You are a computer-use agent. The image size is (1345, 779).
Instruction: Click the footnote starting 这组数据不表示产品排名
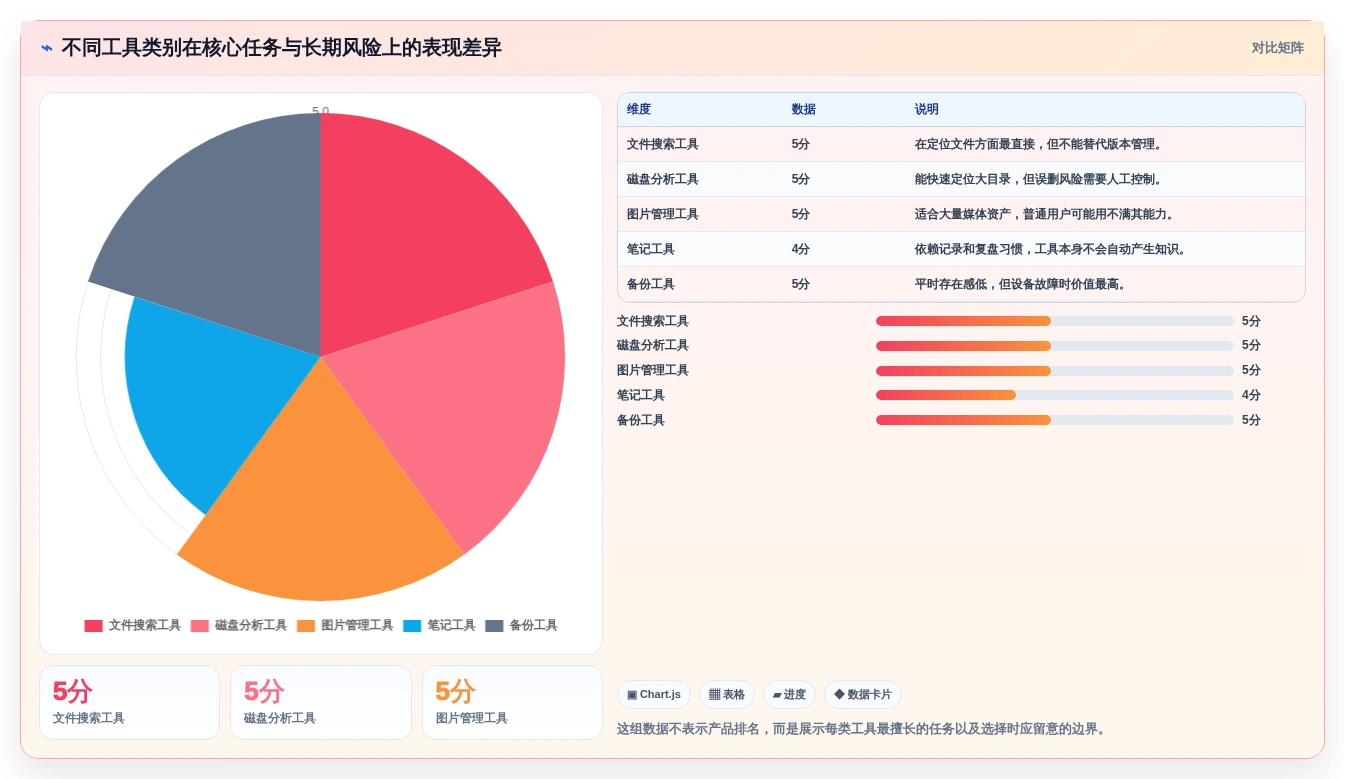[x=864, y=729]
